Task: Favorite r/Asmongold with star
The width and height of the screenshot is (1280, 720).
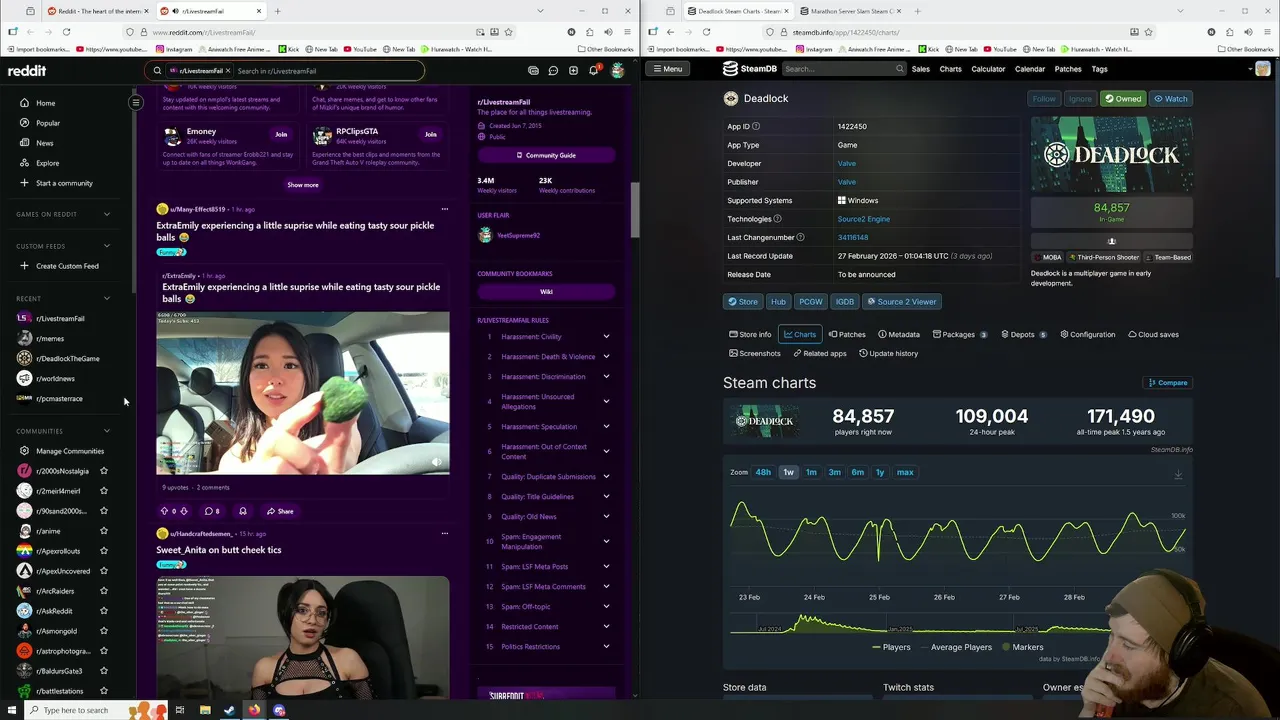Action: pos(103,631)
